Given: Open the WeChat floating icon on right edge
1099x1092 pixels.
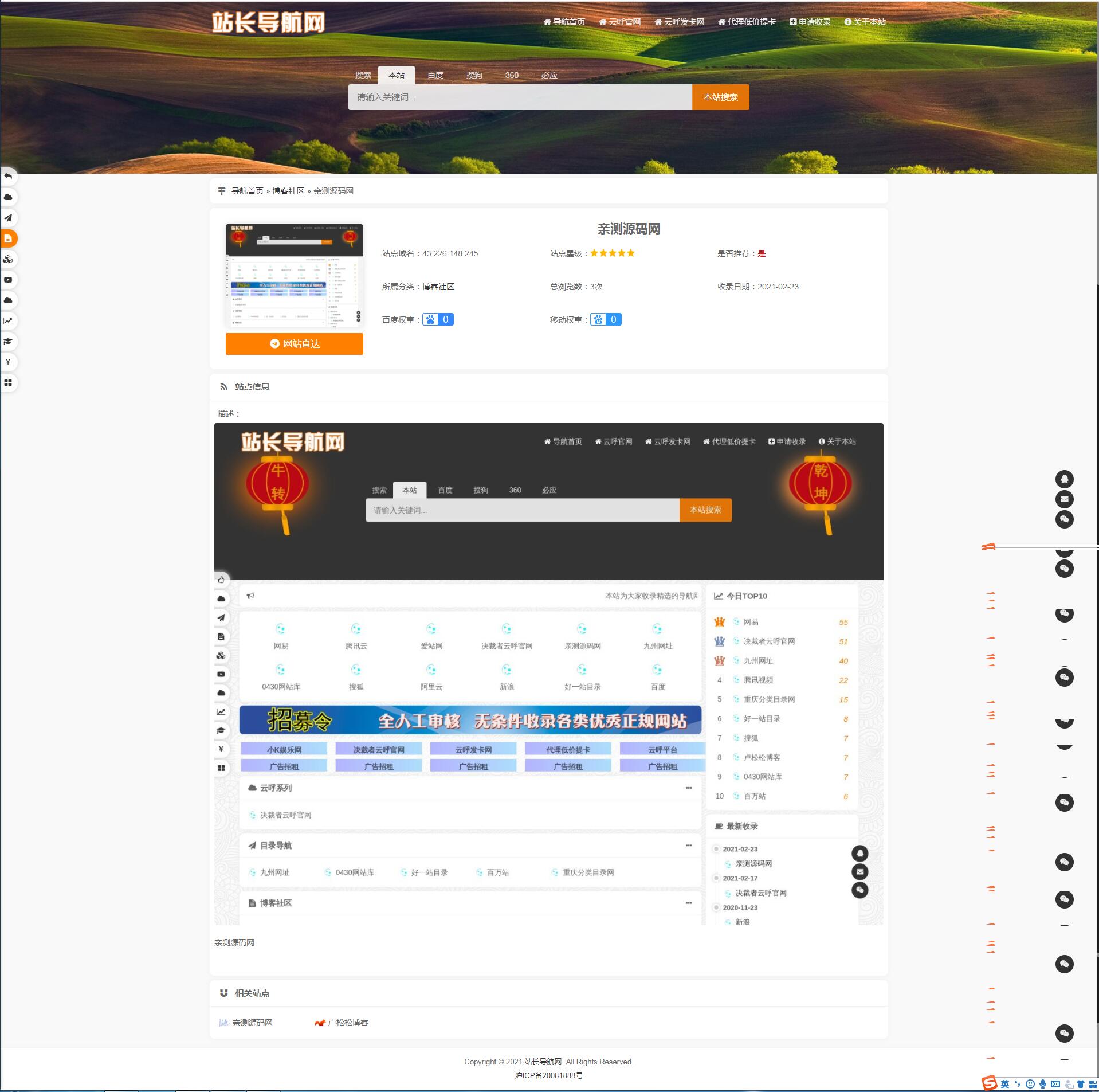Looking at the screenshot, I should pyautogui.click(x=1065, y=519).
